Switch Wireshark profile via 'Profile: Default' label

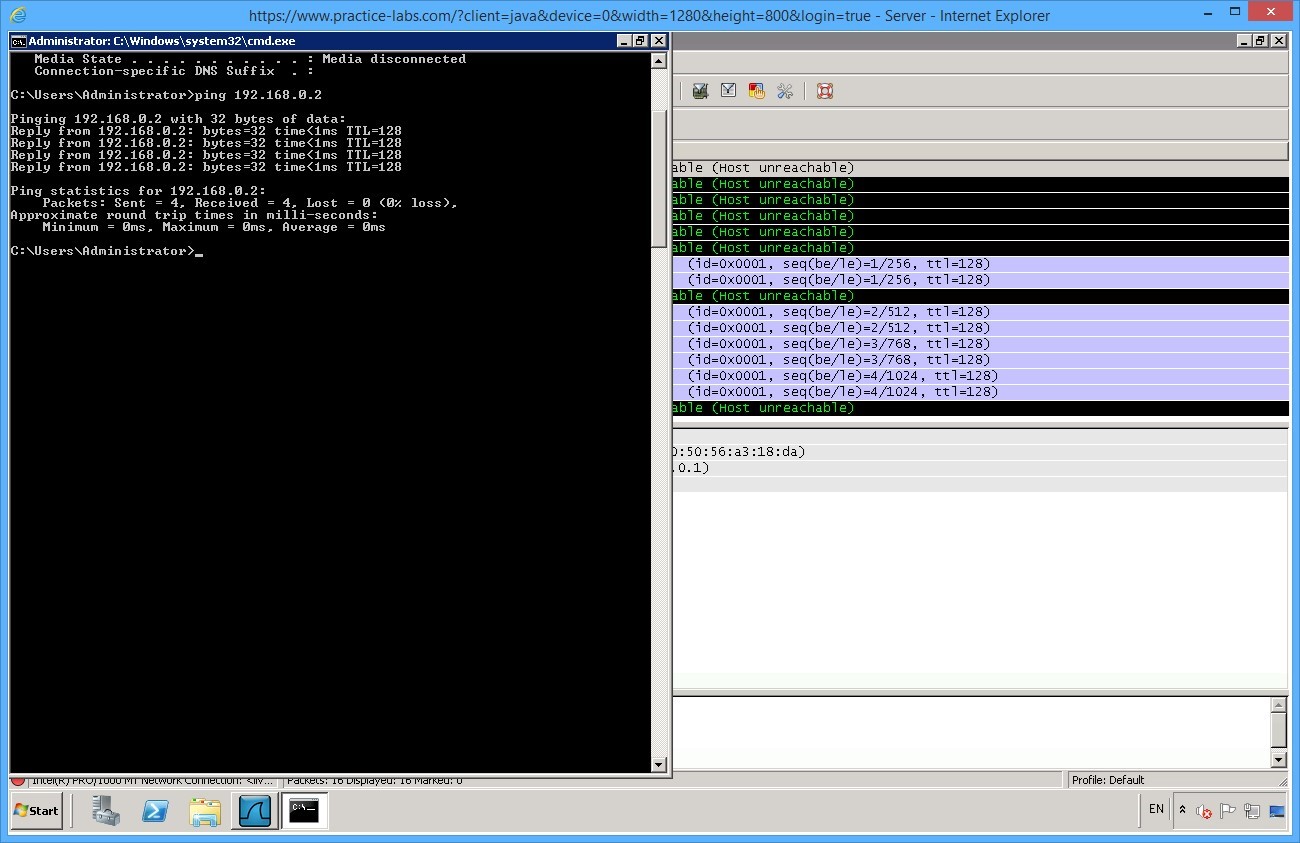pos(1105,779)
